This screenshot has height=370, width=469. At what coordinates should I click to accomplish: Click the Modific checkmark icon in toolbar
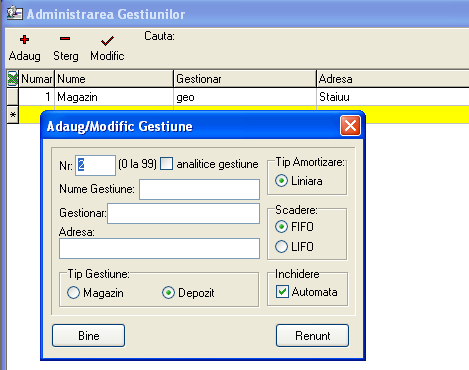click(107, 41)
